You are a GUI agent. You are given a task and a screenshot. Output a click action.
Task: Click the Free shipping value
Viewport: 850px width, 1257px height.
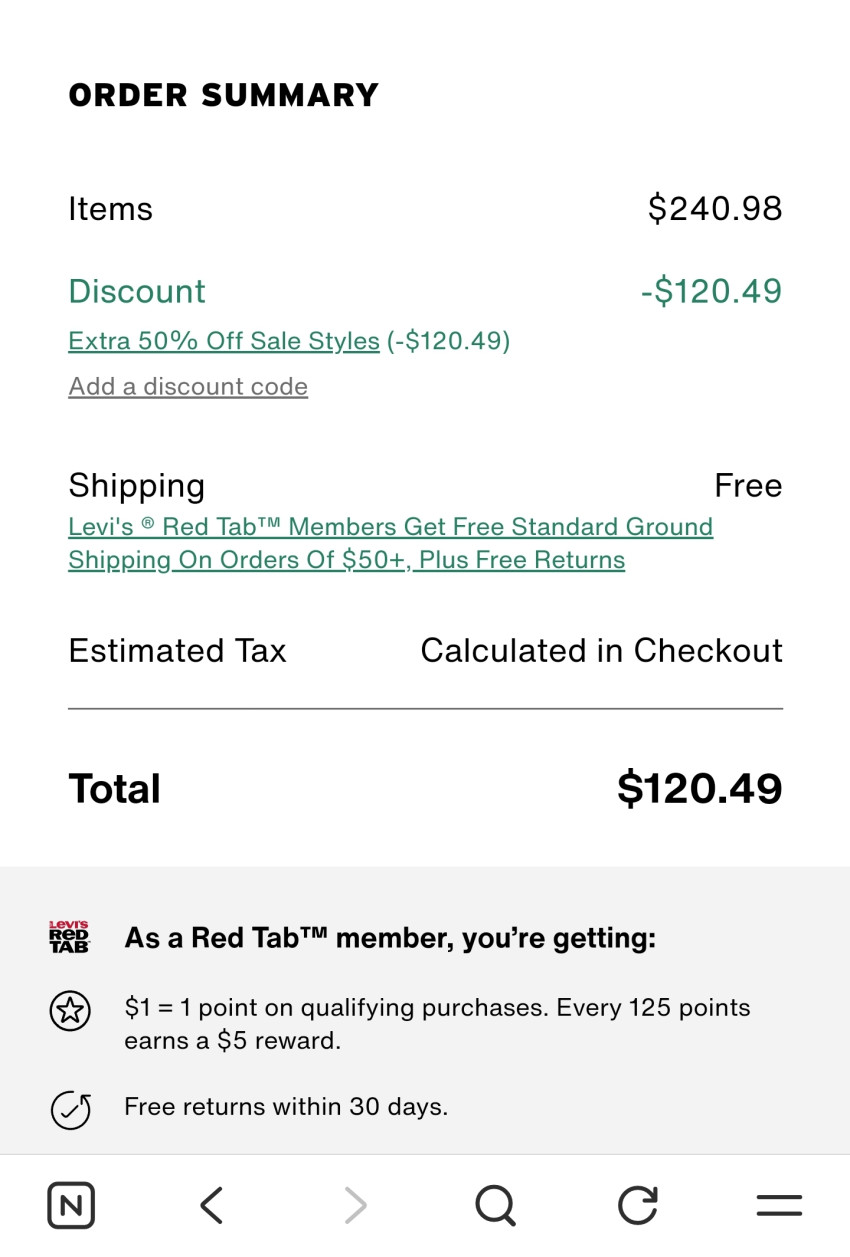pyautogui.click(x=748, y=486)
